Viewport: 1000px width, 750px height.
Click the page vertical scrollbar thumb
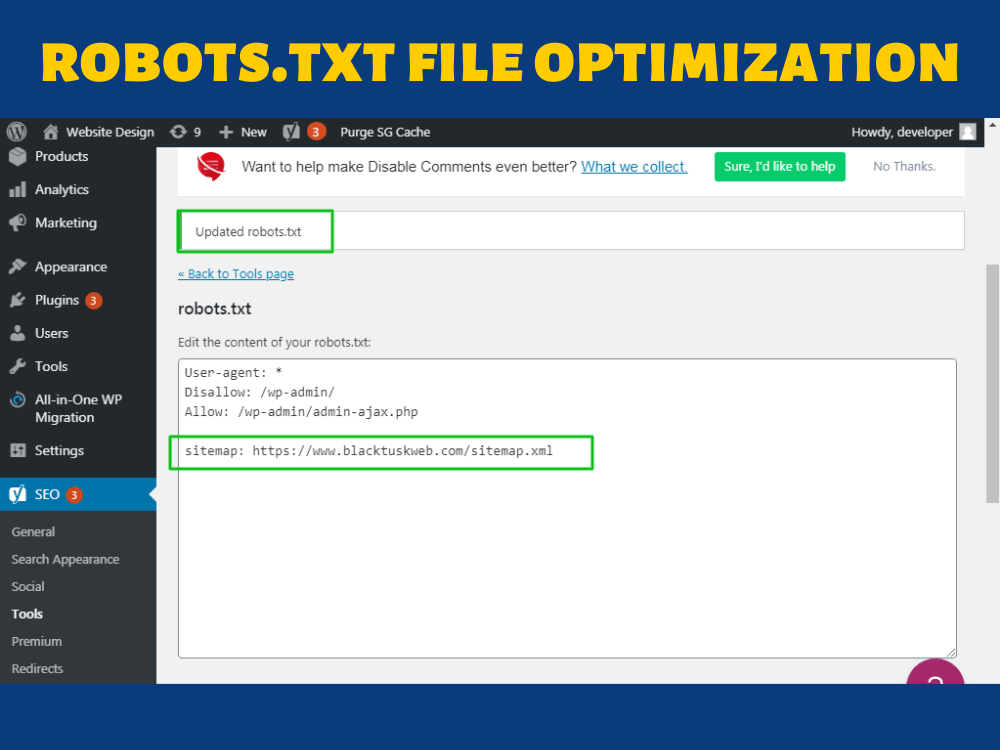[x=992, y=384]
